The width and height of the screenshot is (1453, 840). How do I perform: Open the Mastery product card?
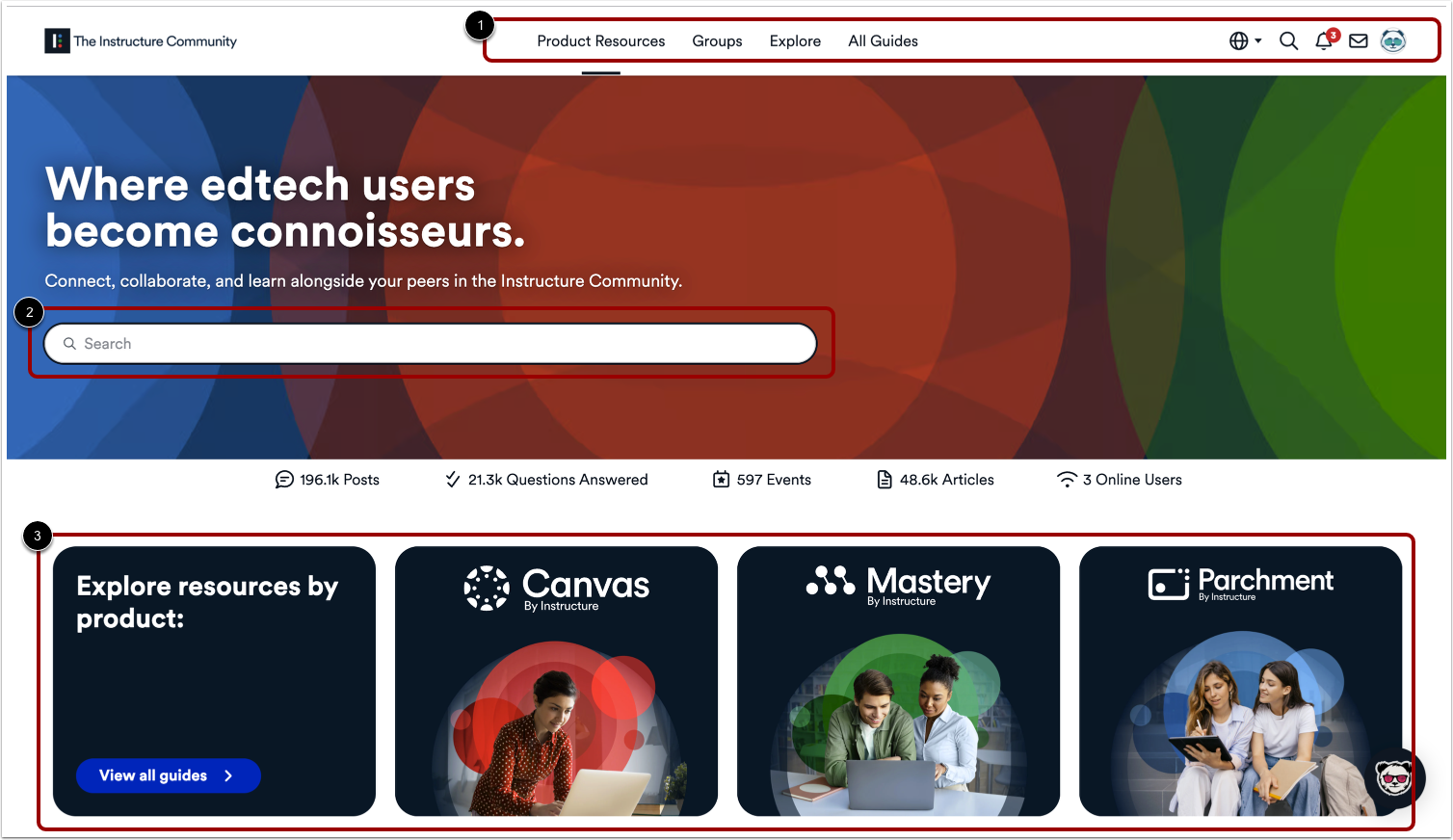[x=898, y=681]
